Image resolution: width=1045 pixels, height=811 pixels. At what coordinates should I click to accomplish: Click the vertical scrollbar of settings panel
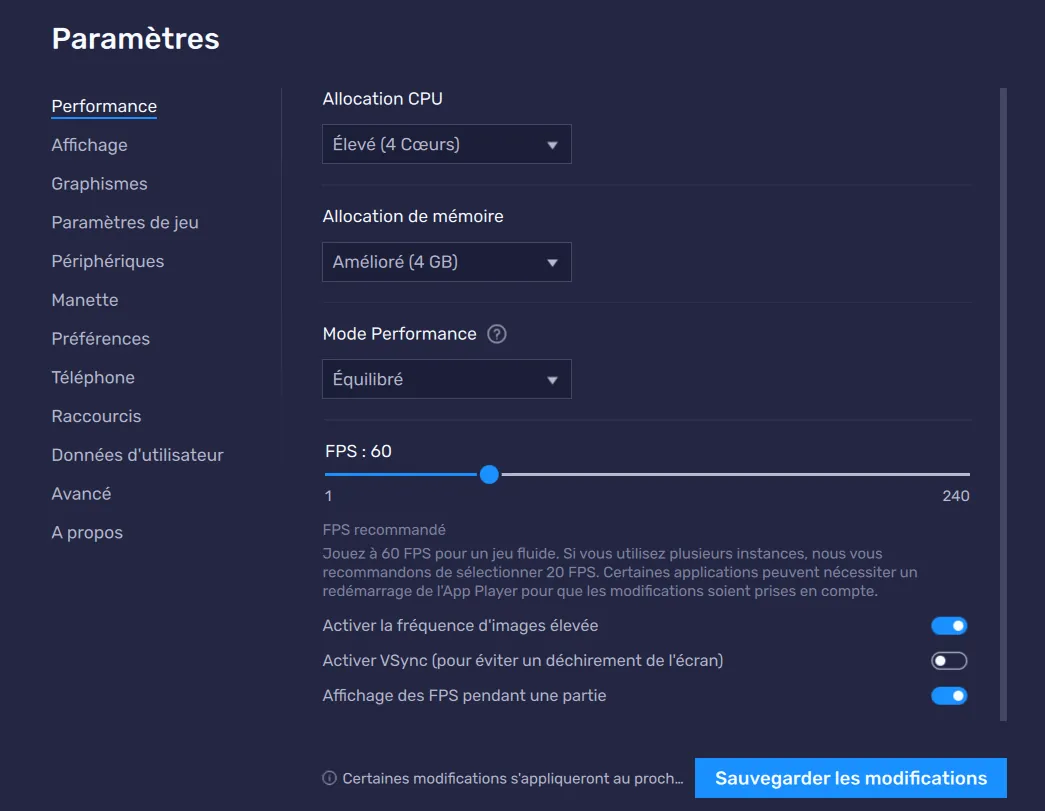[x=1003, y=400]
